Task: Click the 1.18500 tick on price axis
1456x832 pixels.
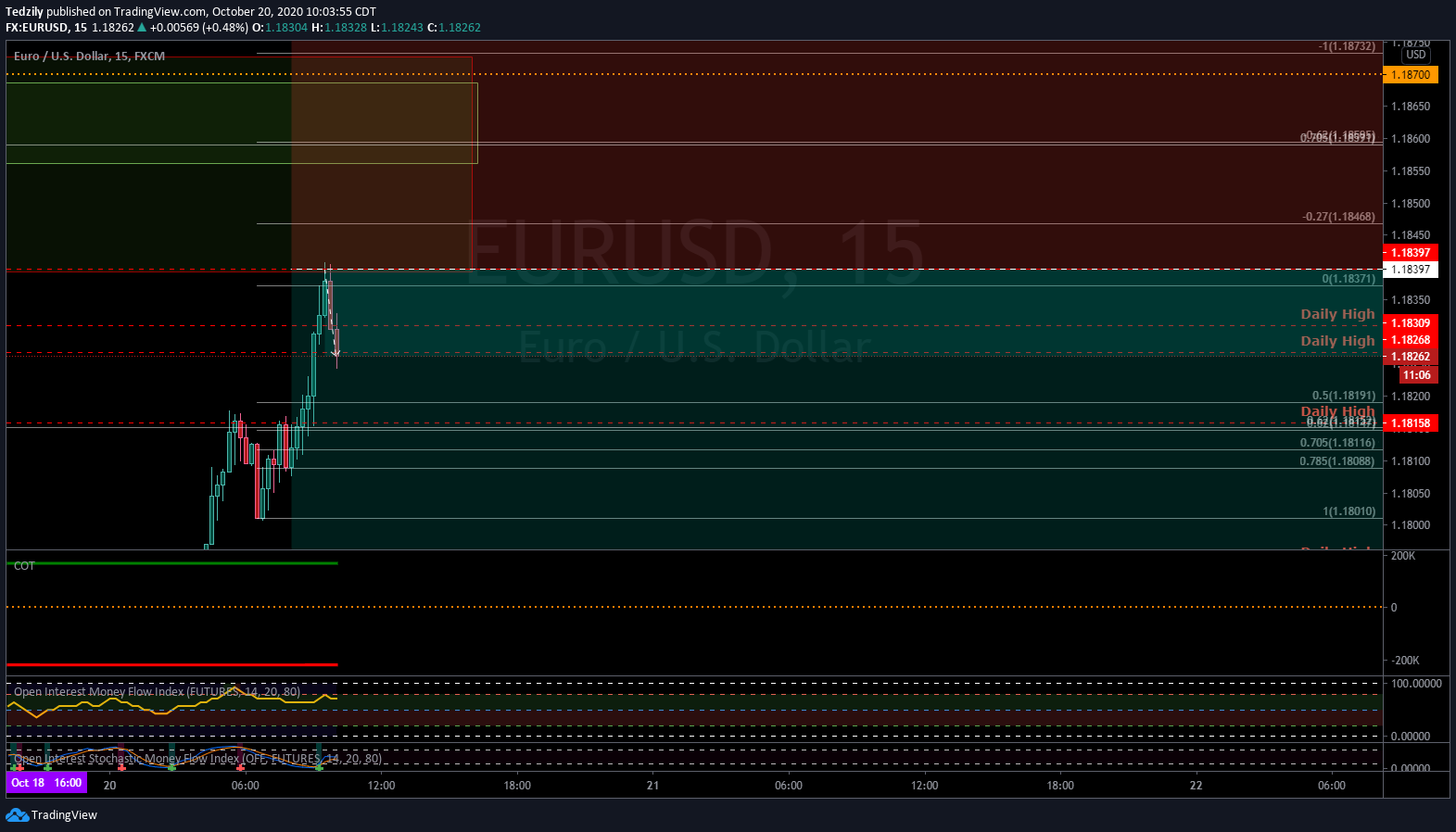Action: pyautogui.click(x=1411, y=204)
